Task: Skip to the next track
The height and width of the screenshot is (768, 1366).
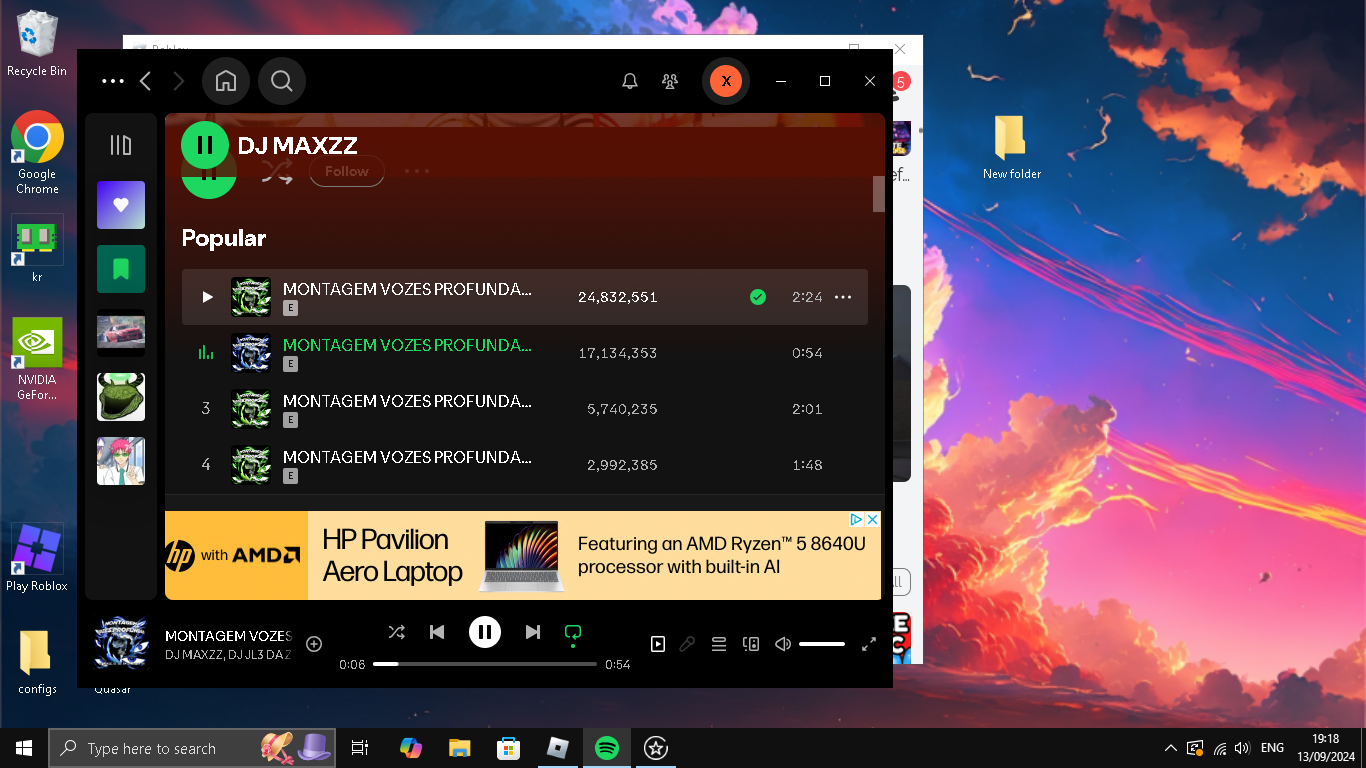Action: [x=533, y=632]
